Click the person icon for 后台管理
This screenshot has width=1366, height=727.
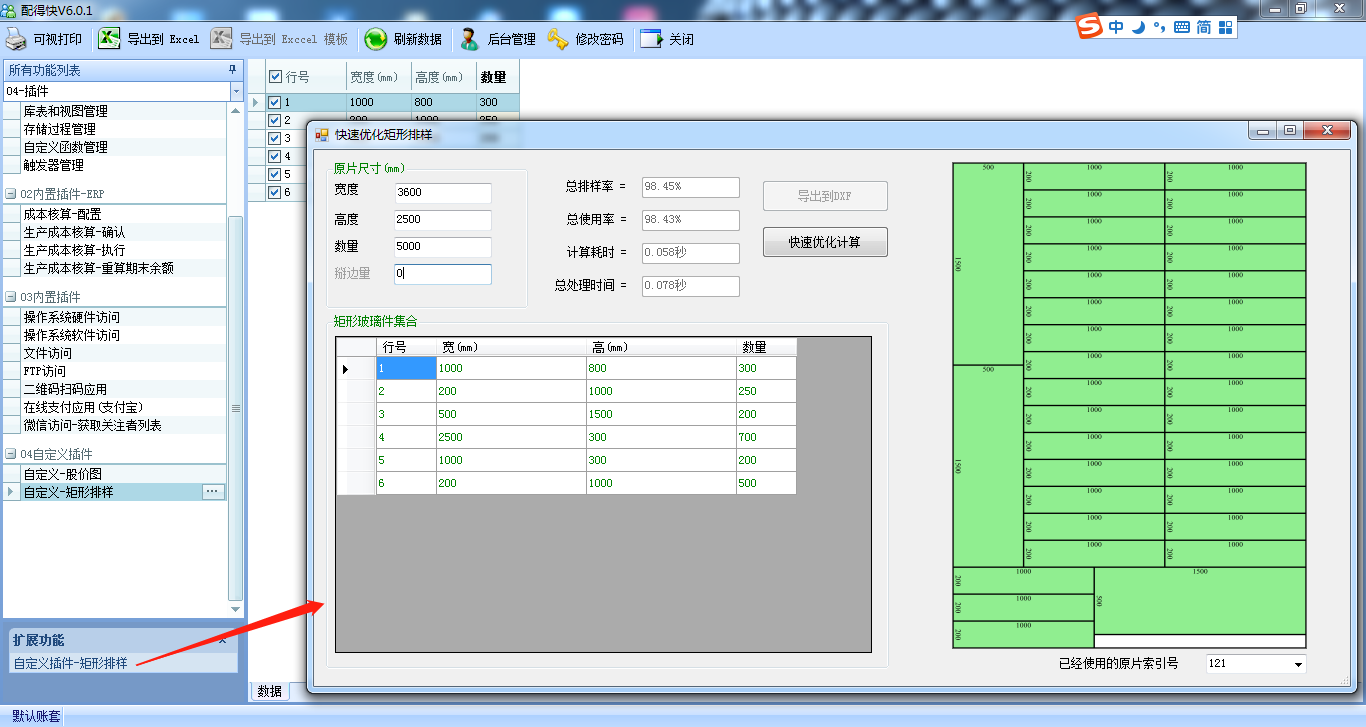pyautogui.click(x=469, y=39)
